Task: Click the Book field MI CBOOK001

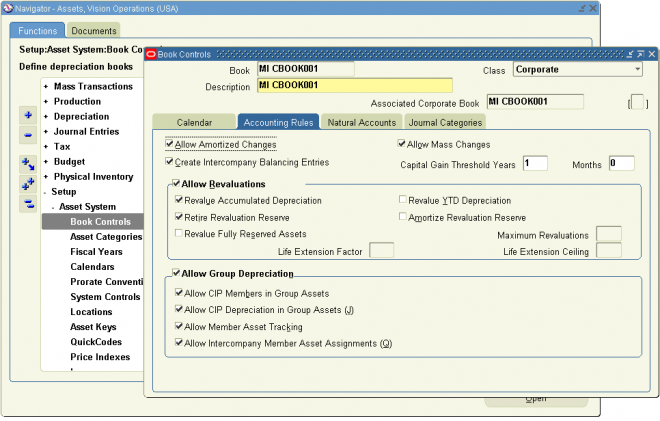Action: 306,69
